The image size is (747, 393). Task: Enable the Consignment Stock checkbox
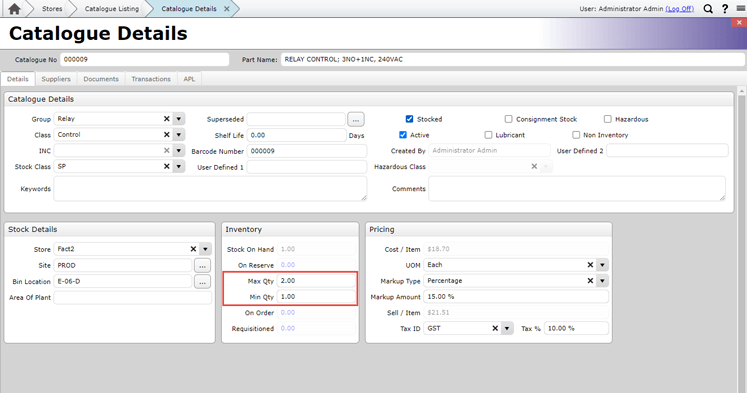(x=508, y=119)
